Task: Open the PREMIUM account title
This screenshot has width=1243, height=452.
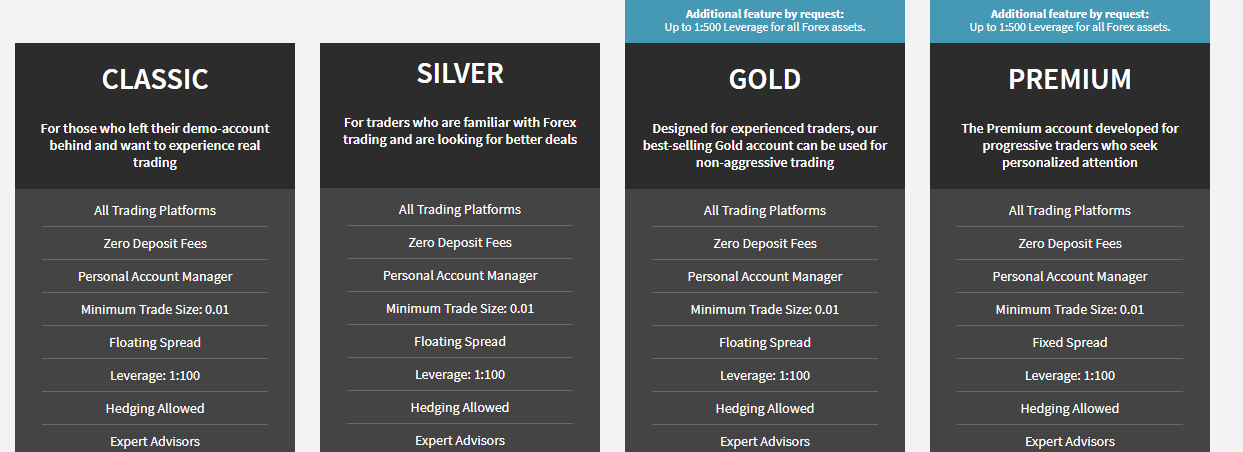Action: coord(1070,79)
